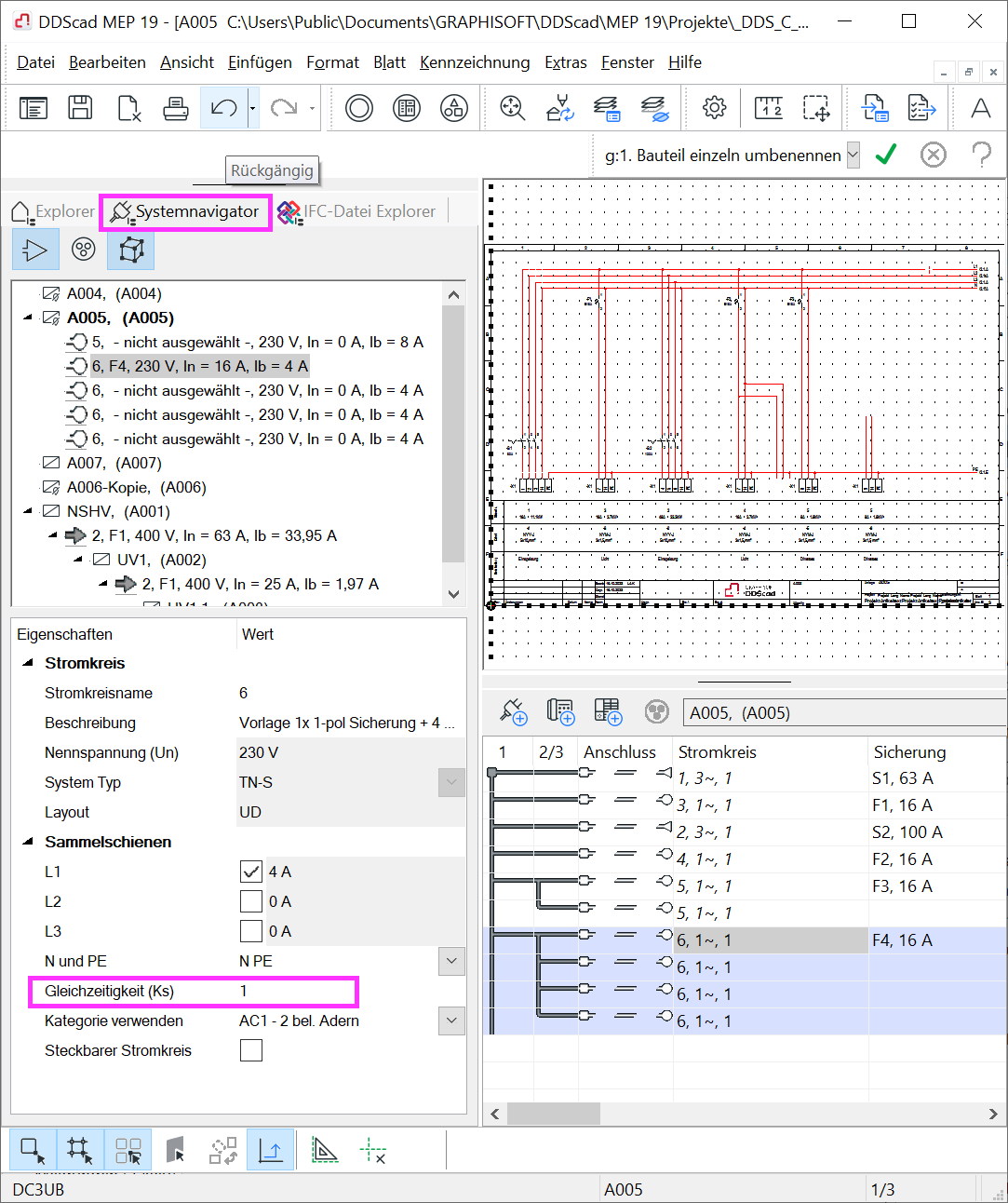Click the 'A005, (A005)' field above circuit table
The height and width of the screenshot is (1203, 1008).
click(844, 713)
